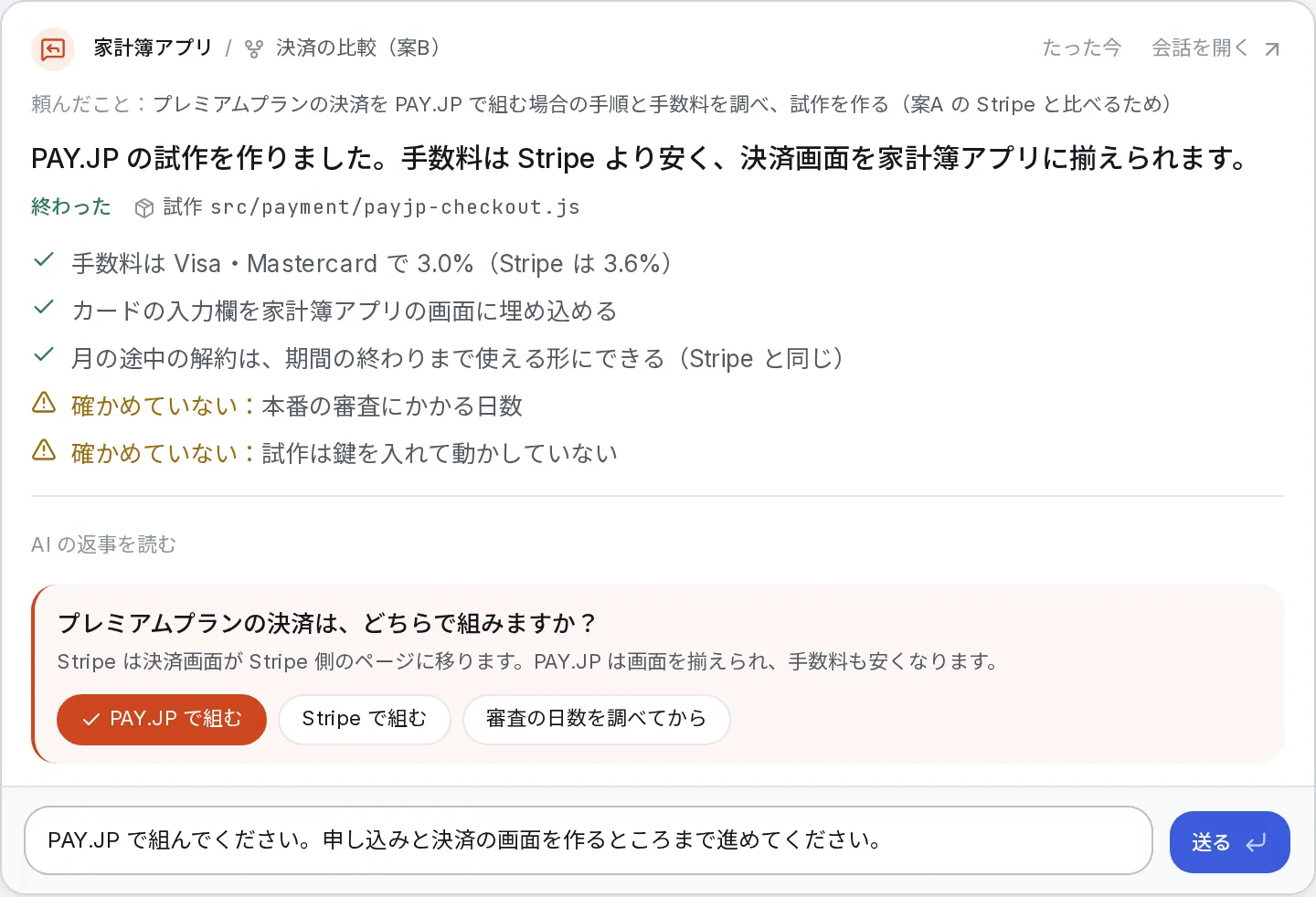Click the arrow icon next to 会話を開く

(x=1271, y=48)
